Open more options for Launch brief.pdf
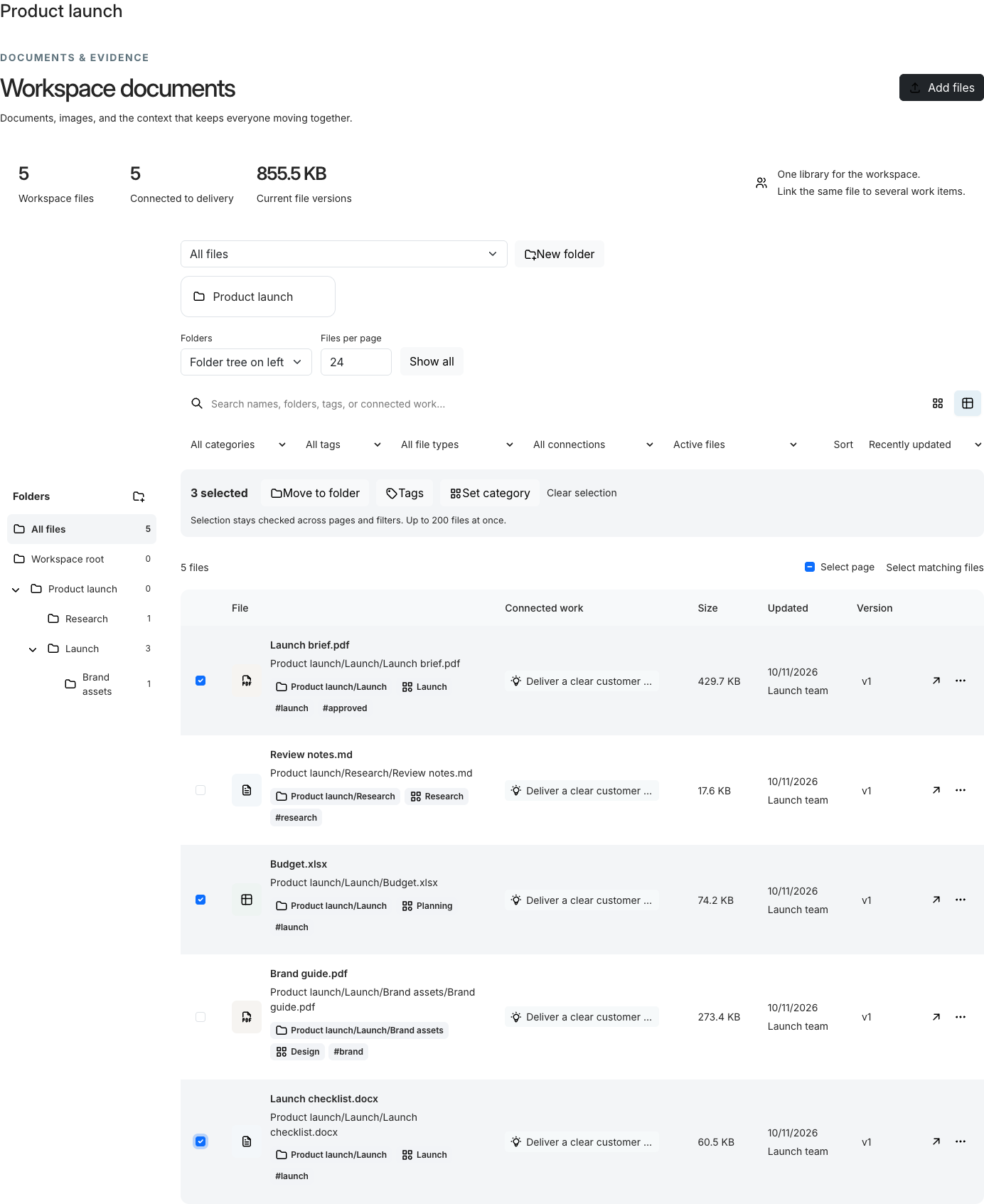Viewport: 984px width, 1204px height. coord(961,681)
